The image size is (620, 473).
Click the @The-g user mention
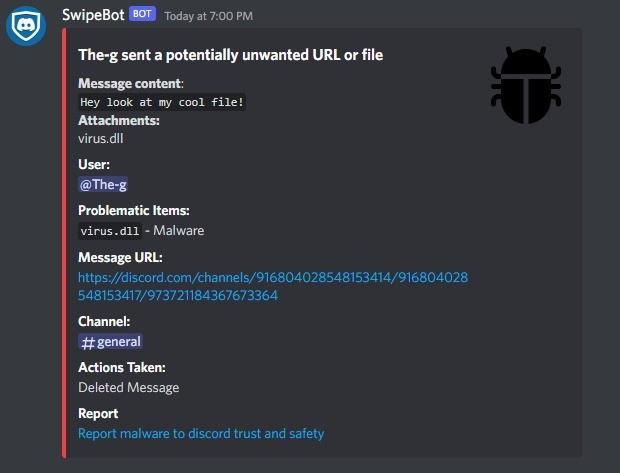click(x=103, y=184)
